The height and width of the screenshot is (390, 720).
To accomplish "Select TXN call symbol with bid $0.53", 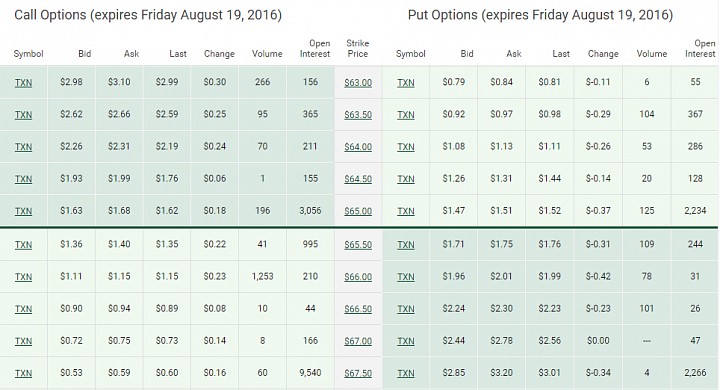I will pos(23,373).
